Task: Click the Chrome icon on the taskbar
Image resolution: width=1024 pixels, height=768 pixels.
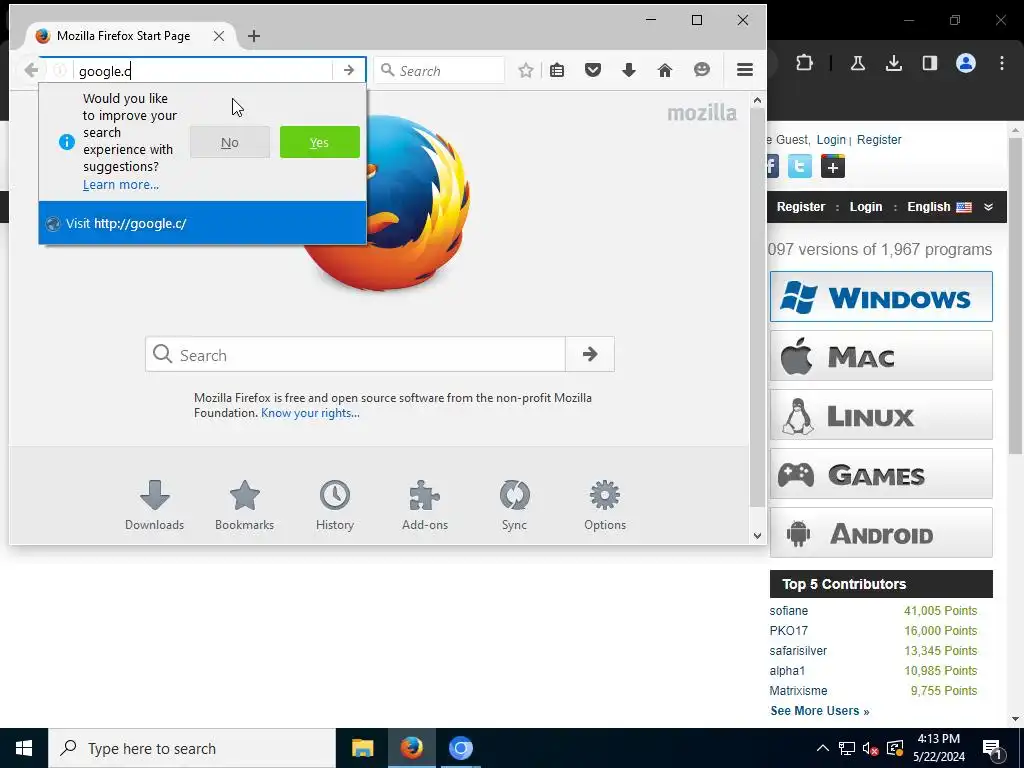Action: pyautogui.click(x=460, y=748)
